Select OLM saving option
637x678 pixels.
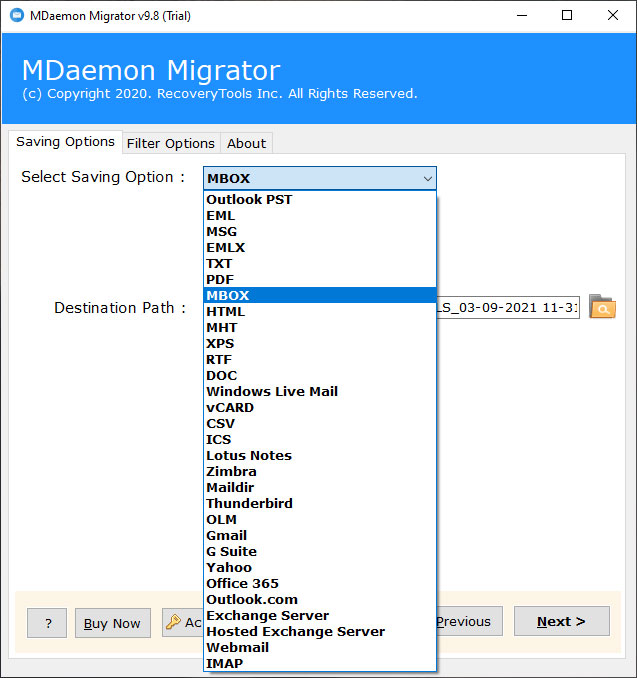point(320,519)
